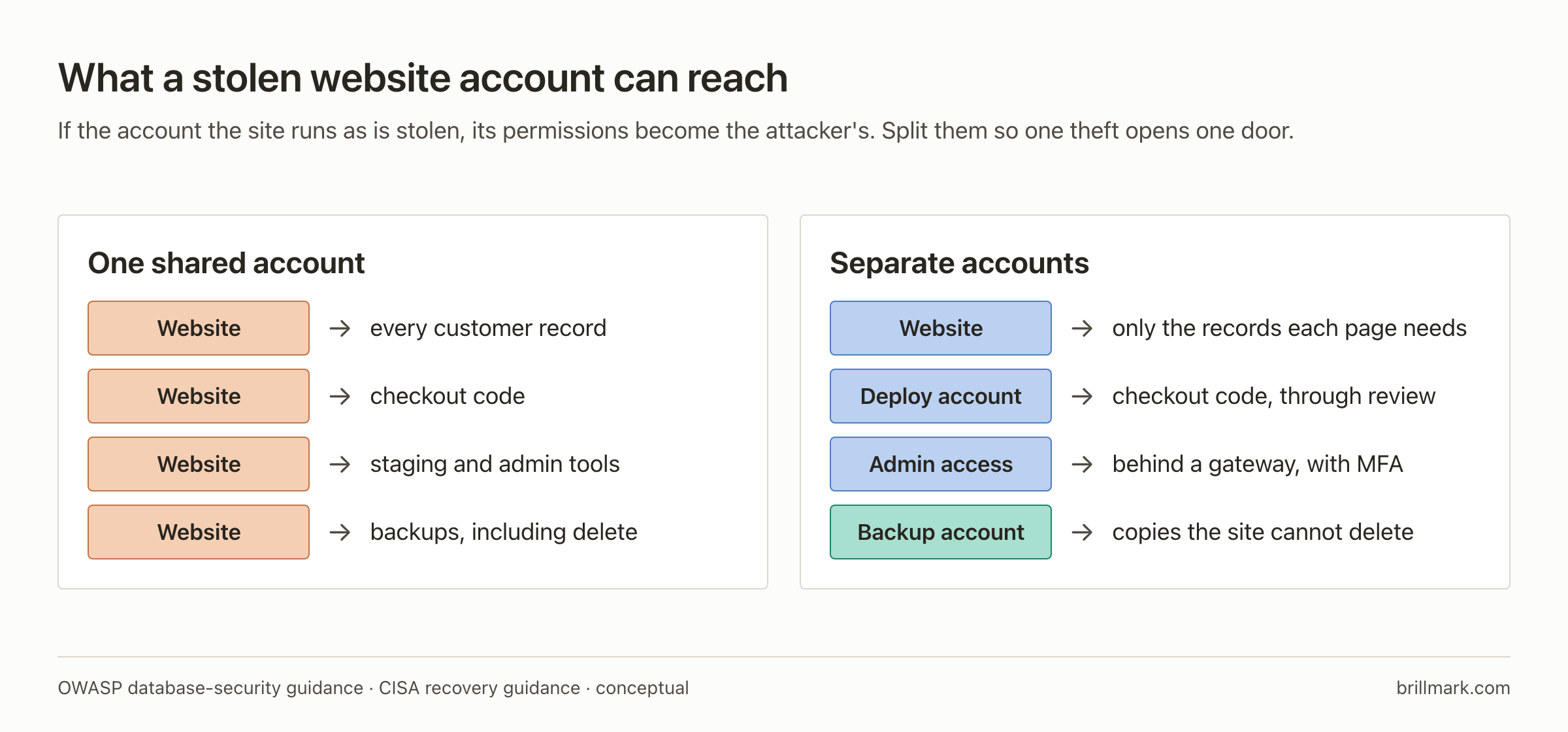
Task: Click the arrow before 'only the records each page needs'
Action: 1082,328
